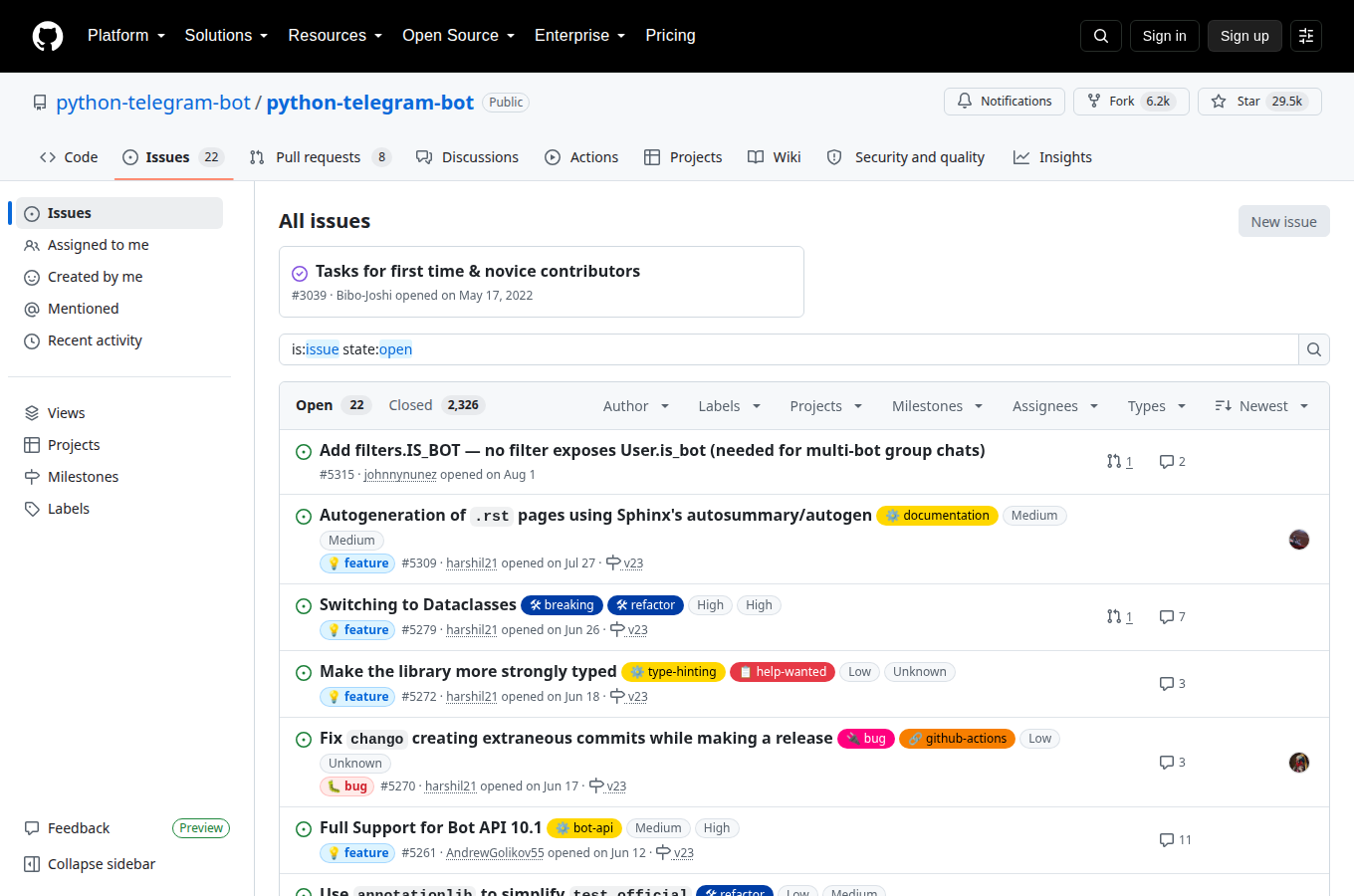
Task: Switch to the Wiki tab
Action: (x=775, y=157)
